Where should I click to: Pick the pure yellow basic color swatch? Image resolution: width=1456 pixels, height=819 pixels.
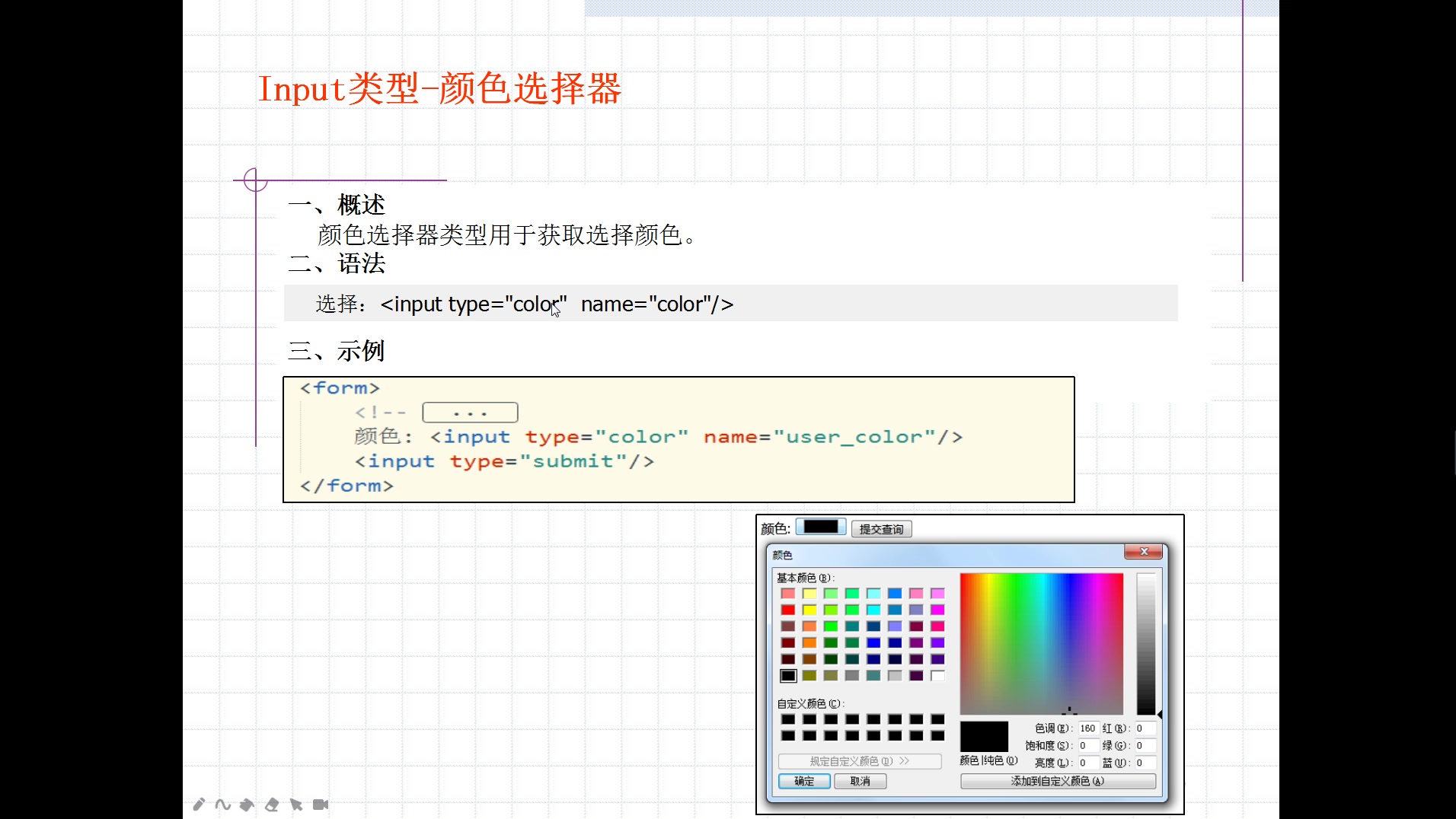click(809, 610)
